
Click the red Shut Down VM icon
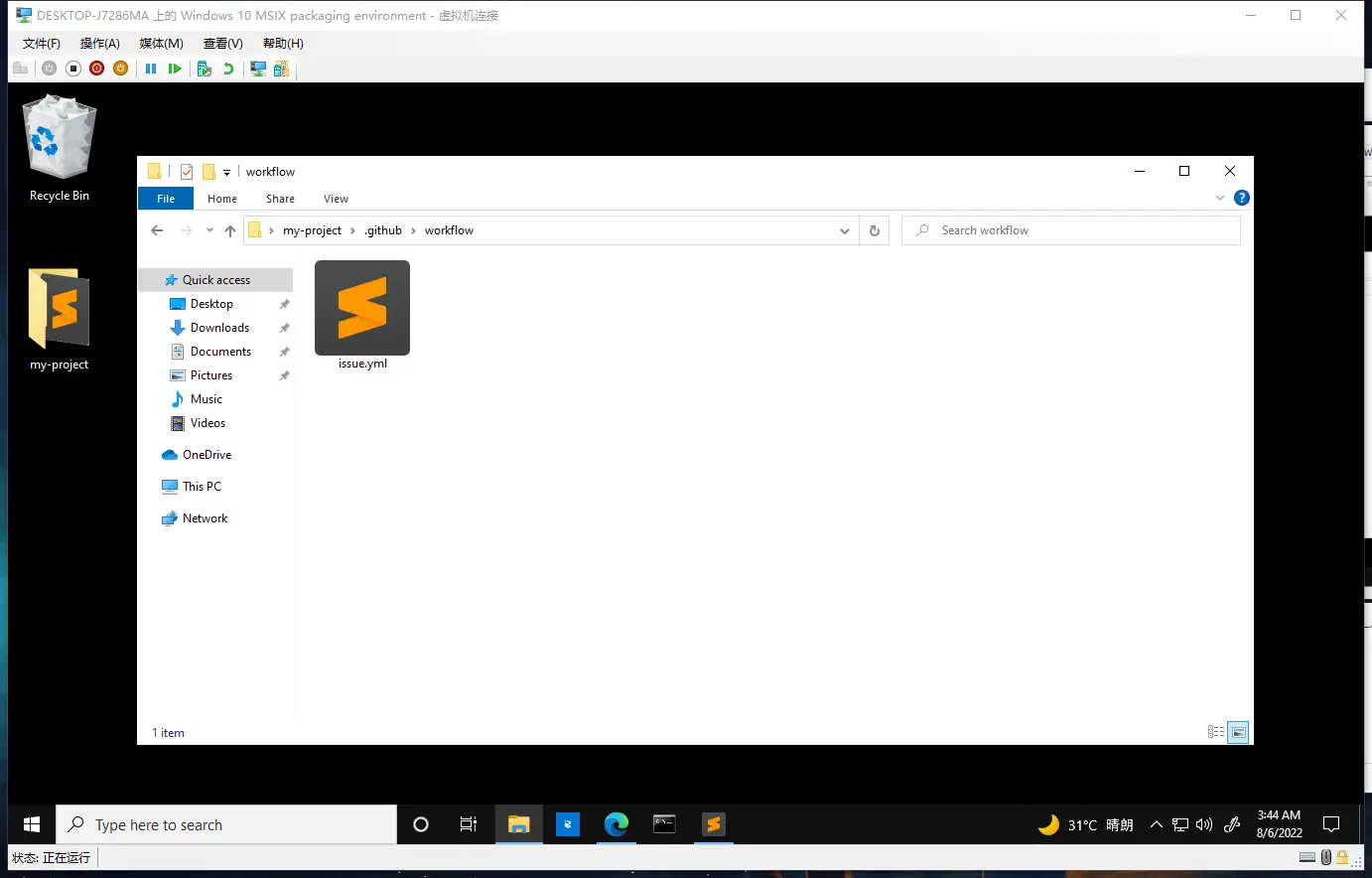[96, 69]
